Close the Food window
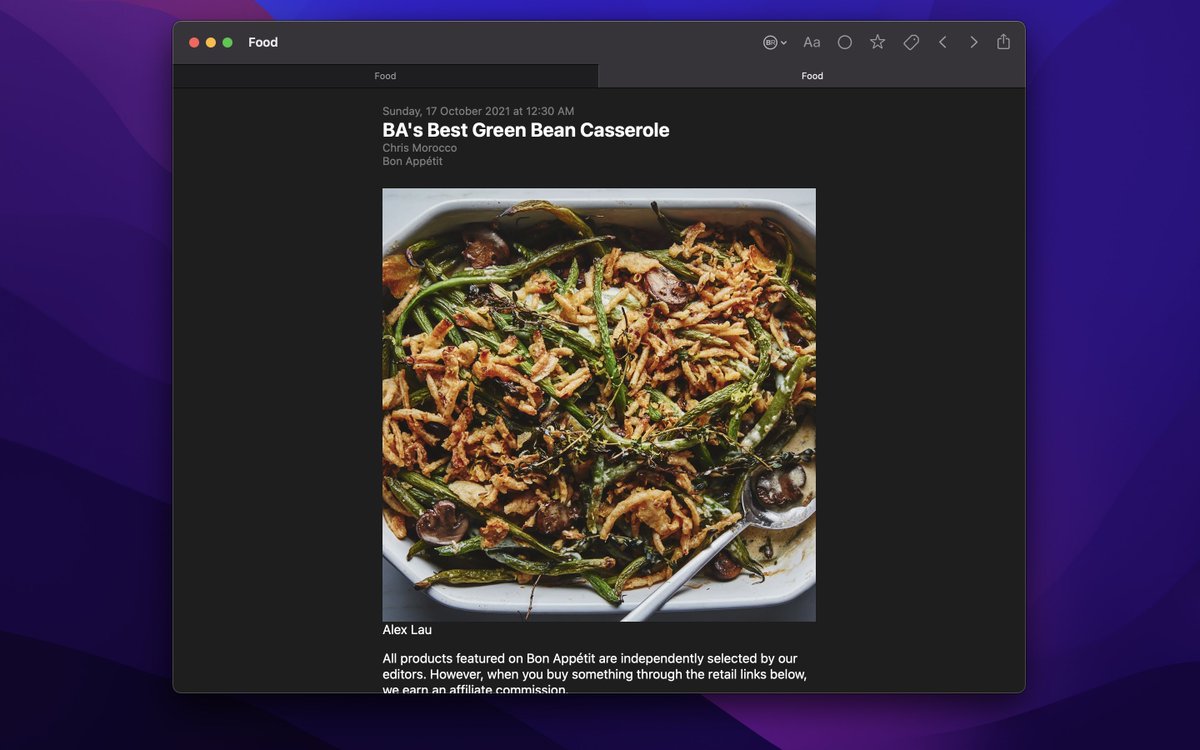This screenshot has height=750, width=1200. tap(194, 42)
